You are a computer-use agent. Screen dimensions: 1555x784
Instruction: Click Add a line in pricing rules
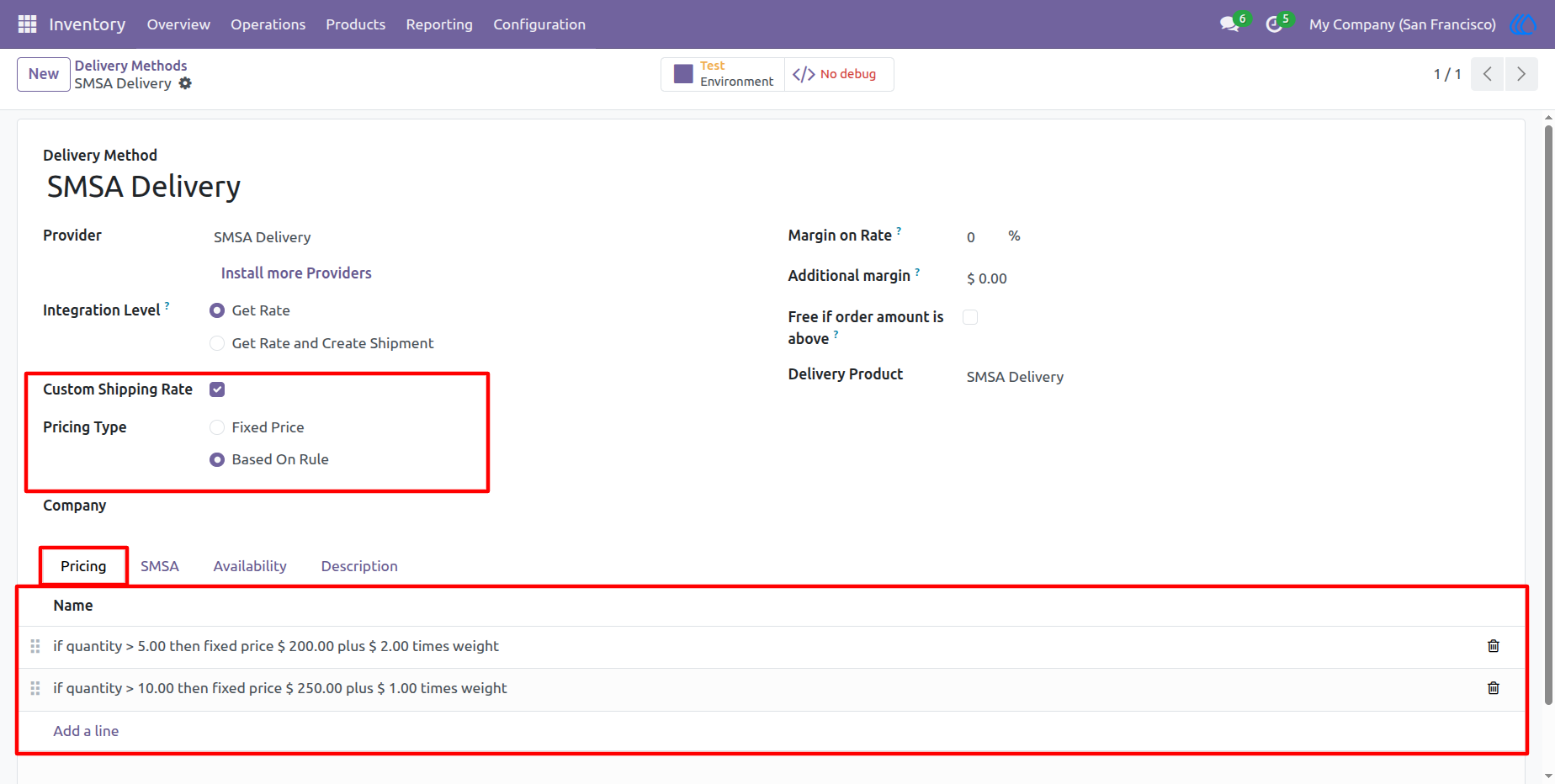coord(86,731)
